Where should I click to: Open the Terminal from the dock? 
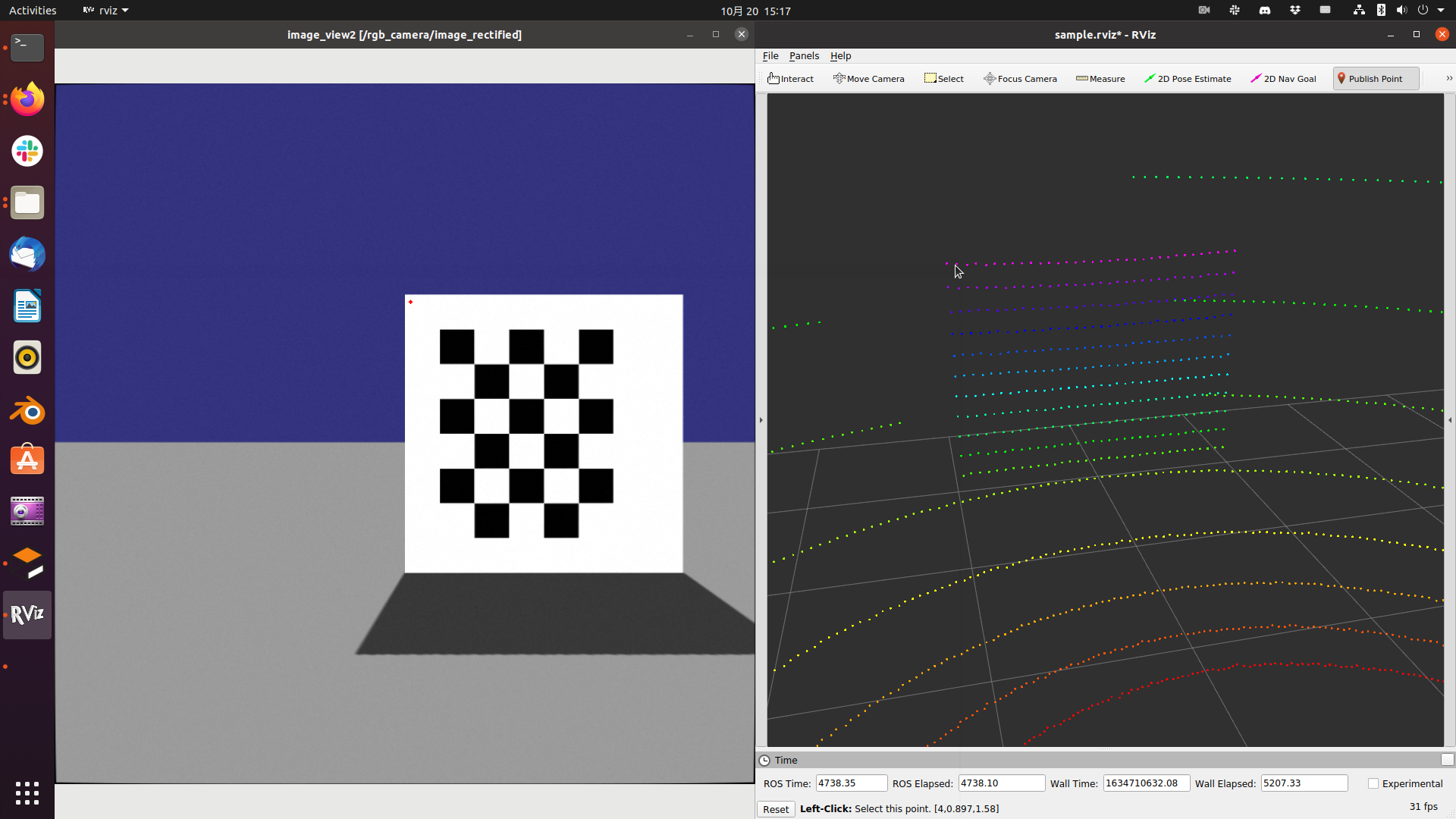click(27, 47)
